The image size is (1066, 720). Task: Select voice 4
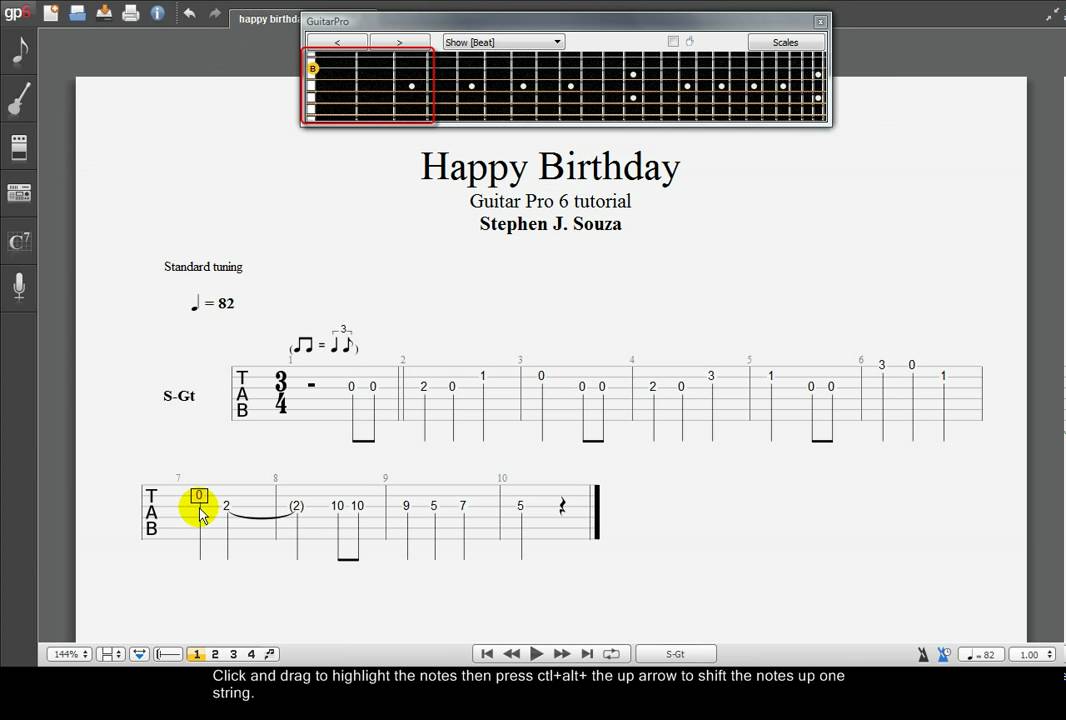tap(251, 654)
